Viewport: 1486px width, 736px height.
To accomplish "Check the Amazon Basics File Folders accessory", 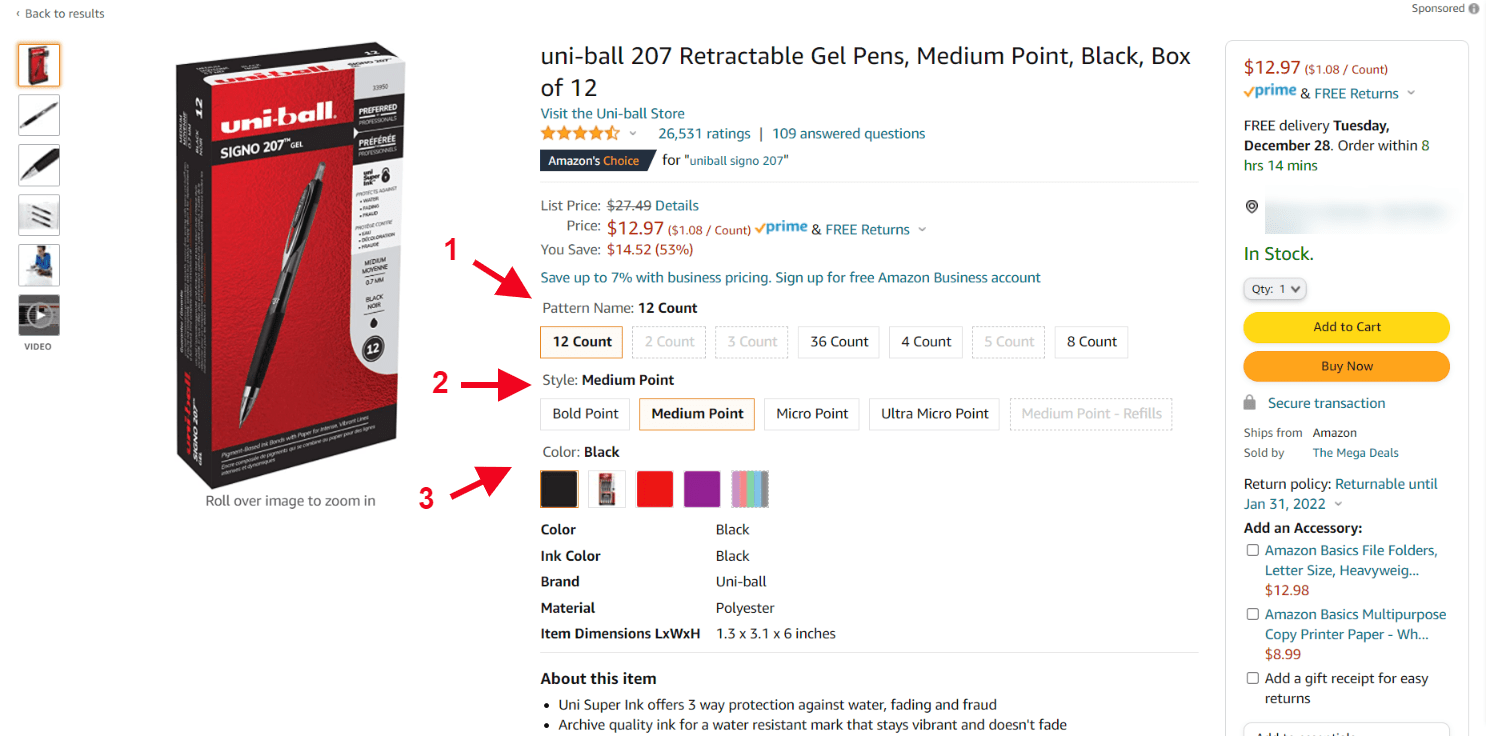I will click(1252, 550).
